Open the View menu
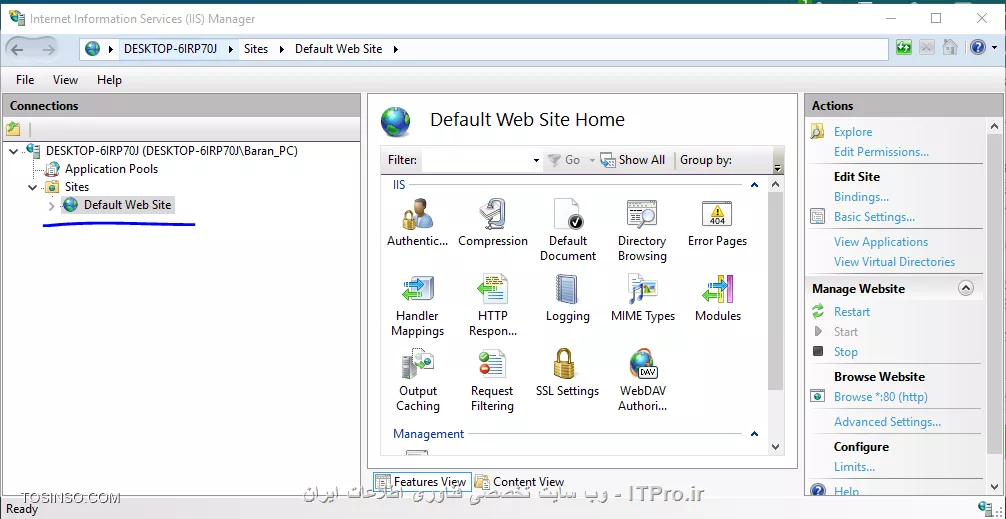Screen dimensions: 1006x519 pyautogui.click(x=65, y=80)
